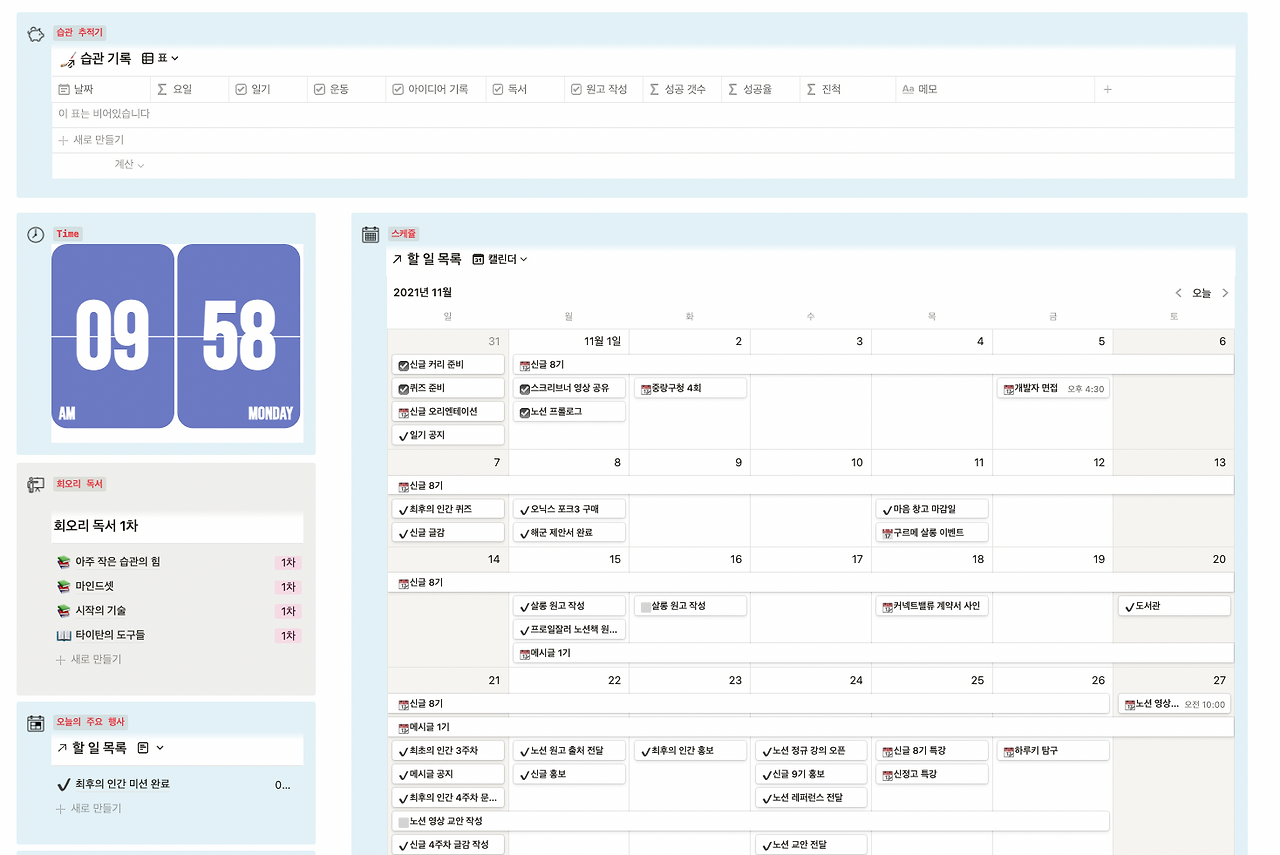The height and width of the screenshot is (855, 1280).
Task: Open the linked database arrow icon beside 할 일 목록
Action: tap(397, 257)
